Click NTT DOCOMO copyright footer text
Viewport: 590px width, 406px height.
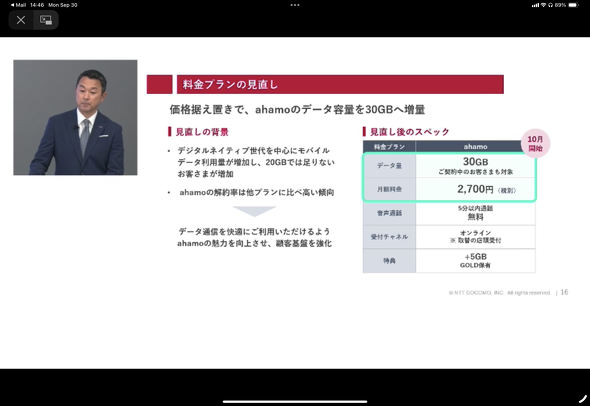499,293
